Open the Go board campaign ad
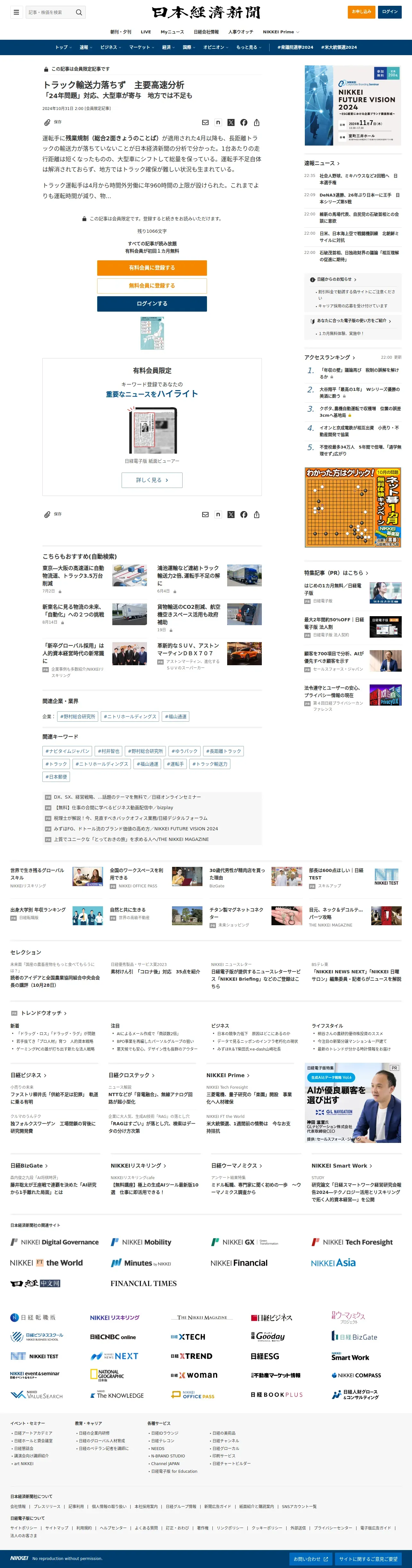 click(353, 507)
